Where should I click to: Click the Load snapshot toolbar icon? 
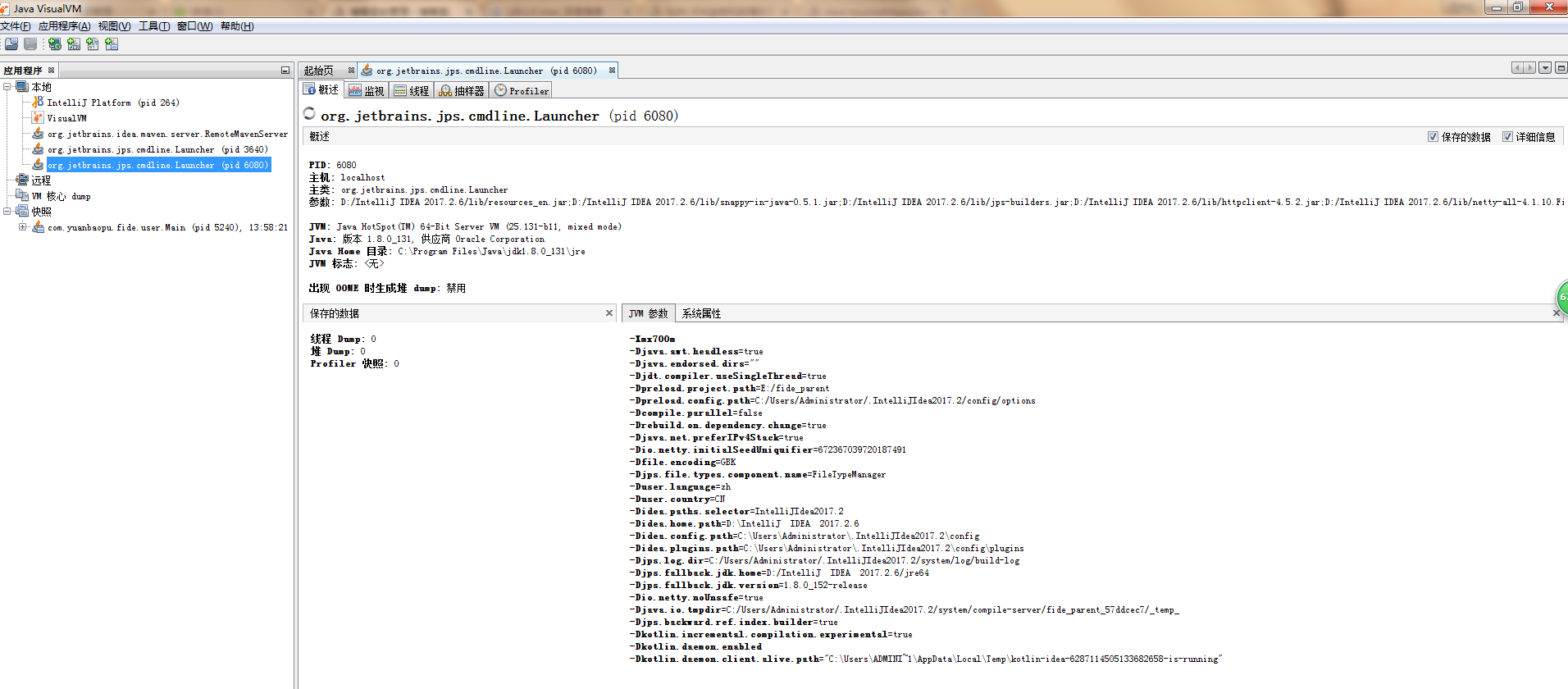tap(11, 44)
